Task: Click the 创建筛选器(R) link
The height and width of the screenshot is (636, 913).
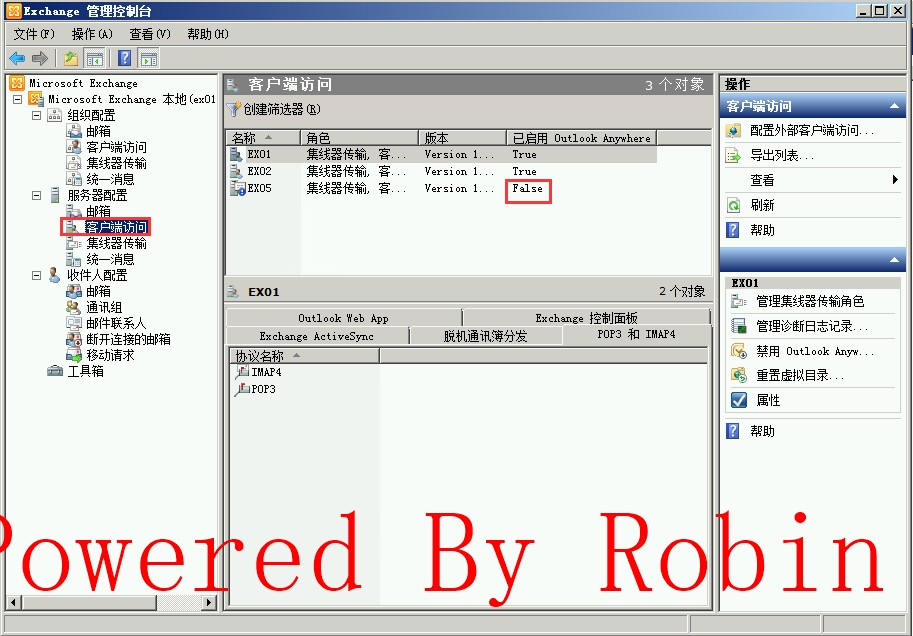Action: [282, 109]
